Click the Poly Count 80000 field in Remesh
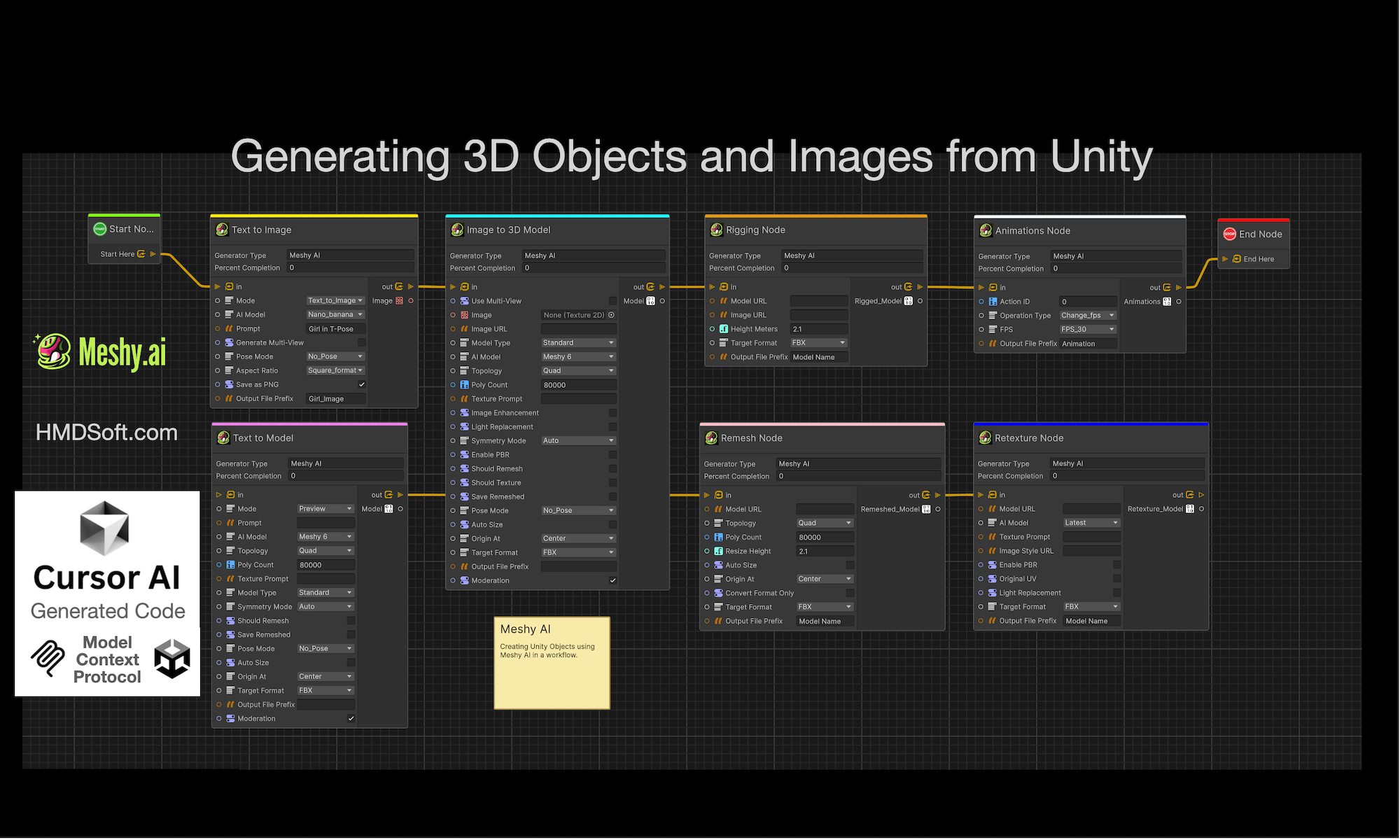 [824, 537]
